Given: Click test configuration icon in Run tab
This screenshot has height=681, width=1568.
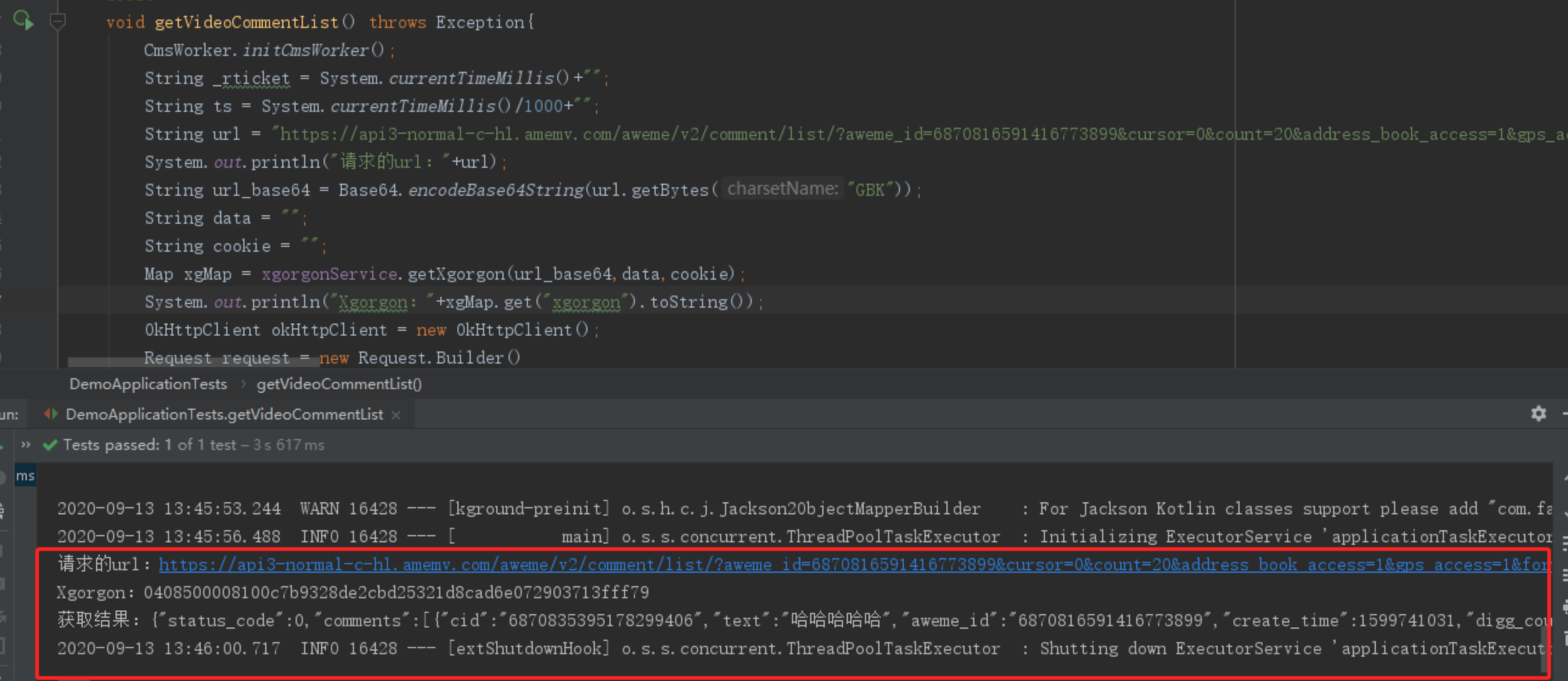Looking at the screenshot, I should (51, 414).
